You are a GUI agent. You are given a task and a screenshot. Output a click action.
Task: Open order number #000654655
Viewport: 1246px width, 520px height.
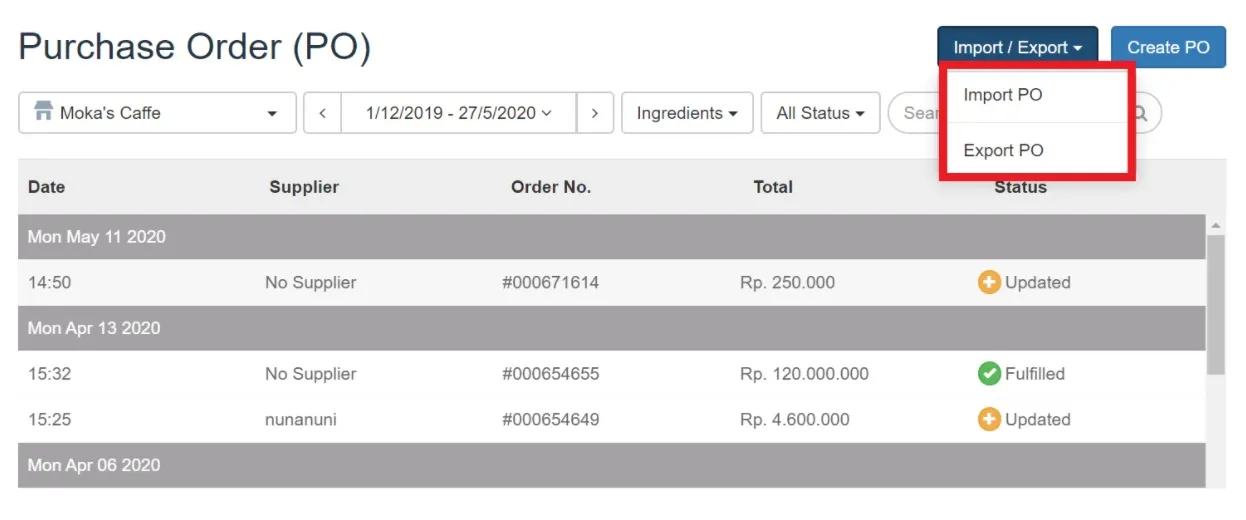click(x=551, y=374)
